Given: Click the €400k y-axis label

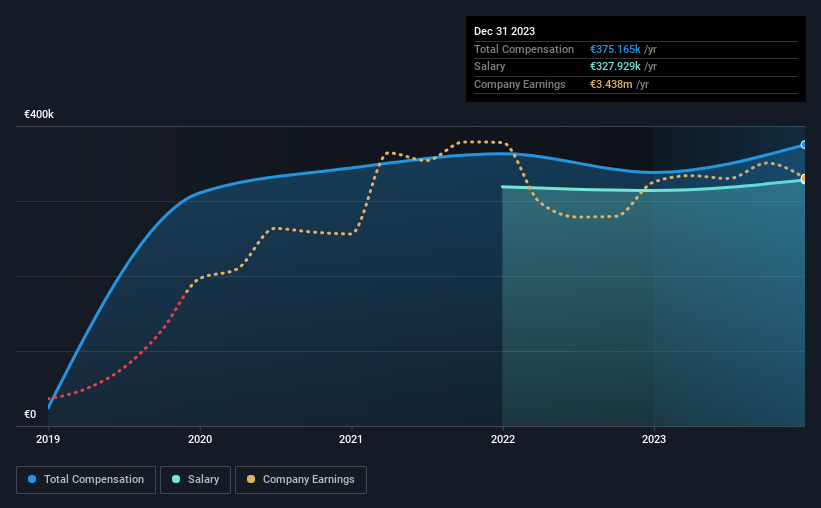Looking at the screenshot, I should tap(39, 114).
